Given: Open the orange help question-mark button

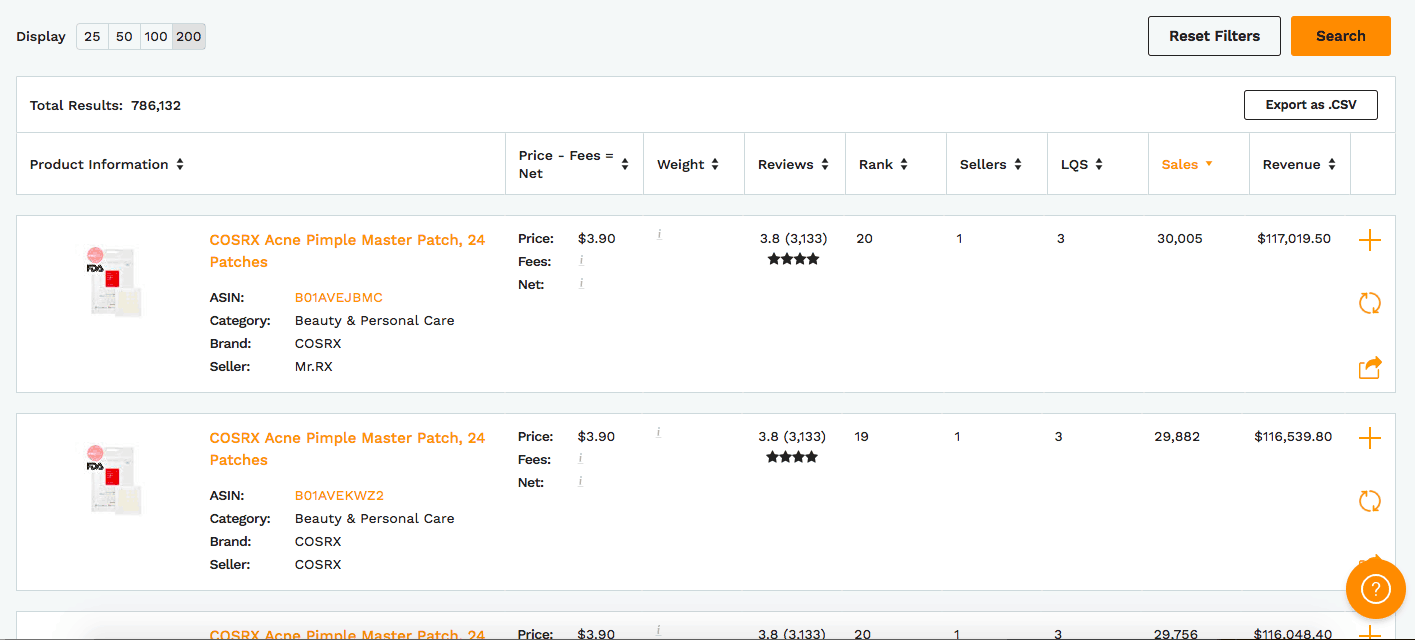Looking at the screenshot, I should (1376, 588).
